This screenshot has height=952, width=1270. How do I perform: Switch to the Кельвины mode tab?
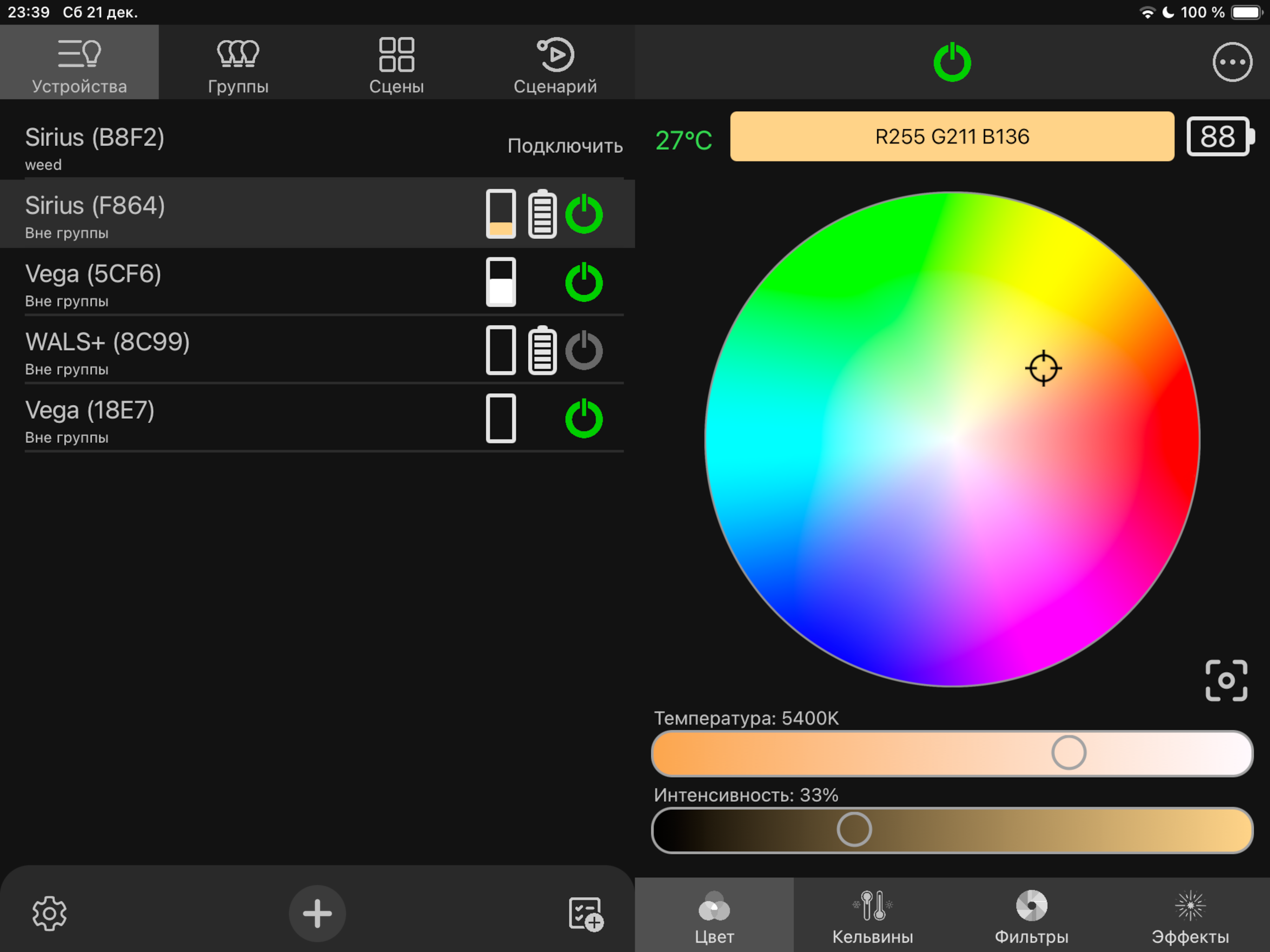tap(873, 915)
